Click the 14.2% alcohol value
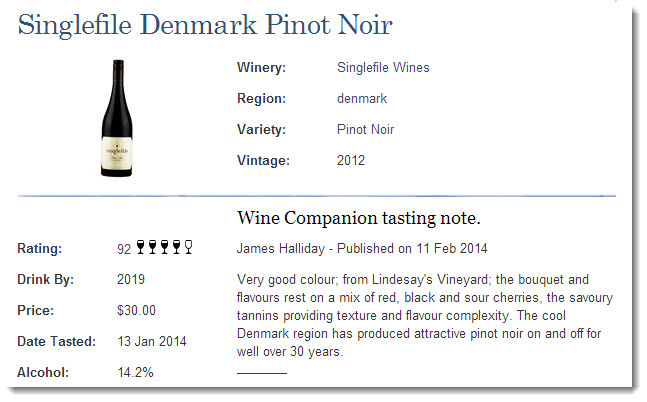The height and width of the screenshot is (402, 647). click(x=135, y=372)
